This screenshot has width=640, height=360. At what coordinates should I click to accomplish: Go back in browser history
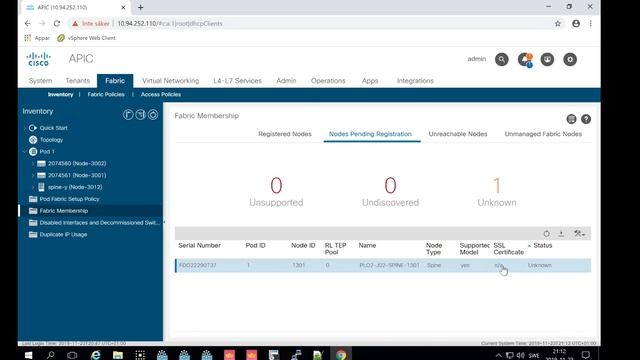pyautogui.click(x=27, y=24)
